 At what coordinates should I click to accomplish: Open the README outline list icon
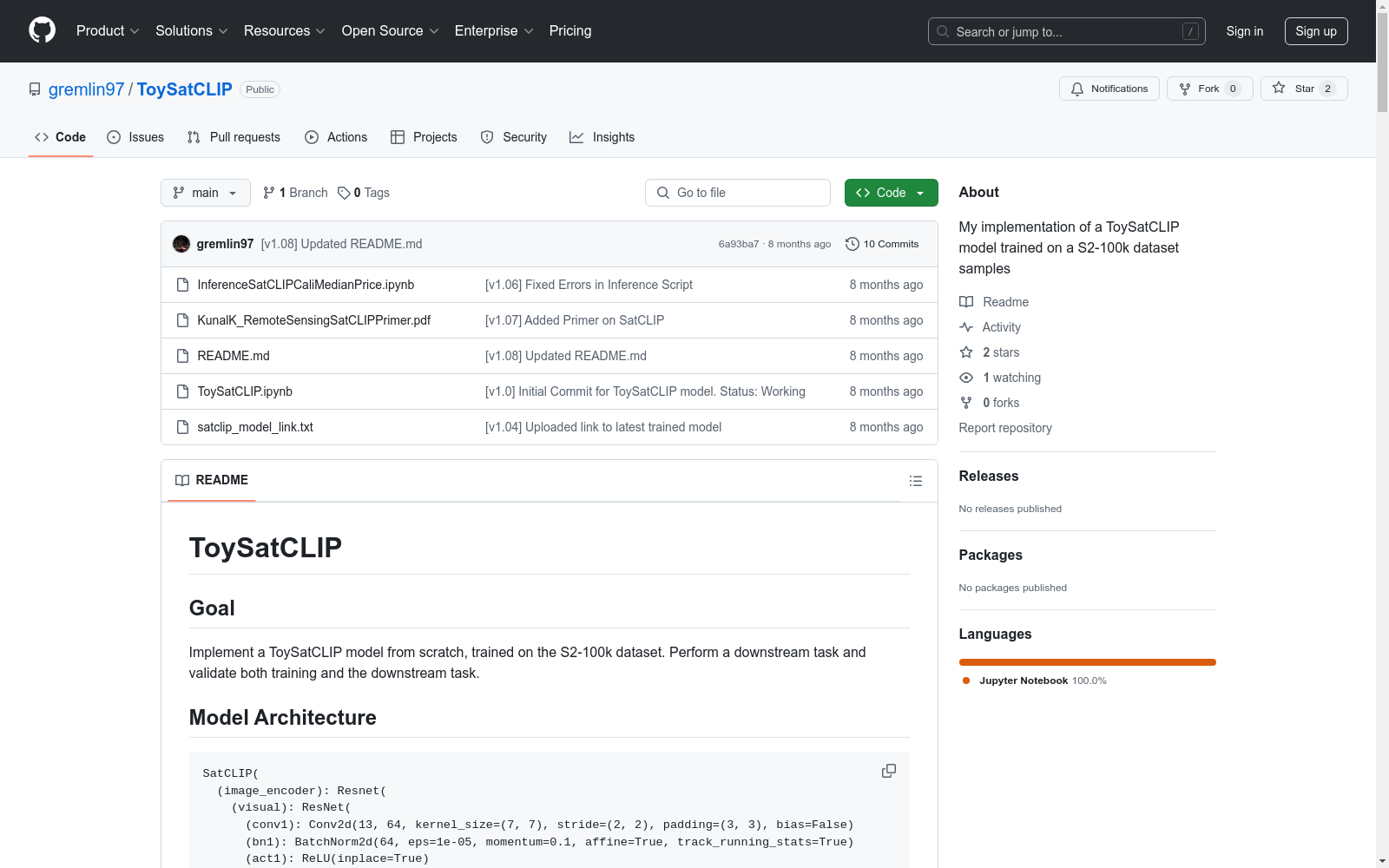[916, 481]
